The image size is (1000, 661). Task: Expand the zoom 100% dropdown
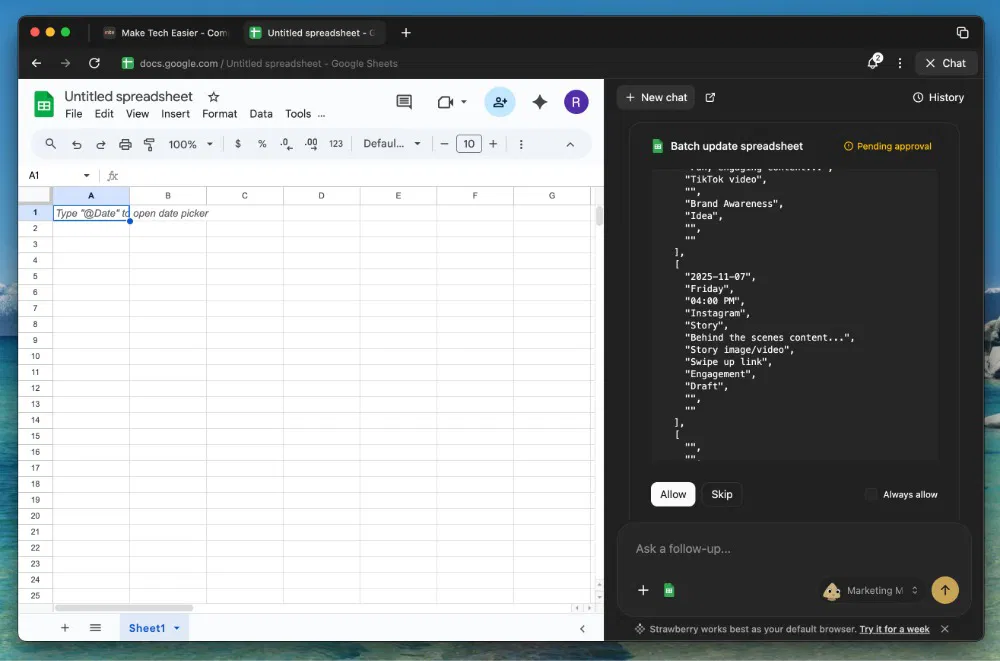[x=190, y=144]
